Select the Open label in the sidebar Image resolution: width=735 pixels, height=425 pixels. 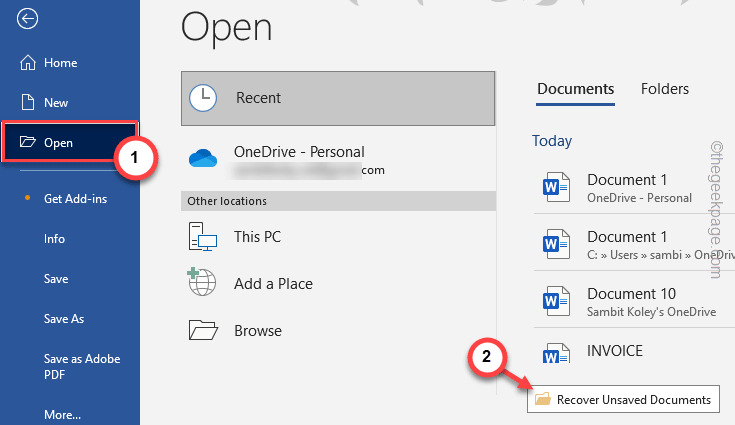[58, 143]
